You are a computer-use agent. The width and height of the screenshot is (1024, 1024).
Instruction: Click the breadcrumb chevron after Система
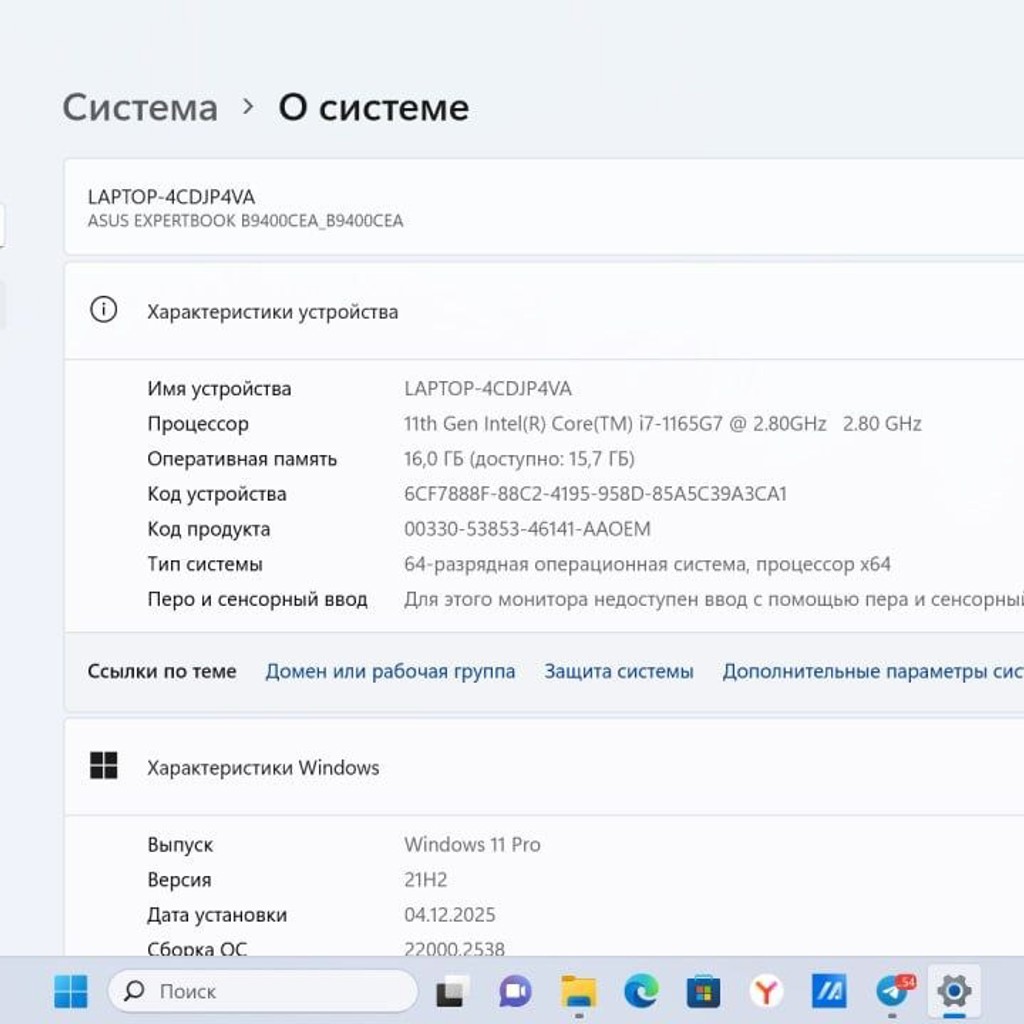point(248,106)
